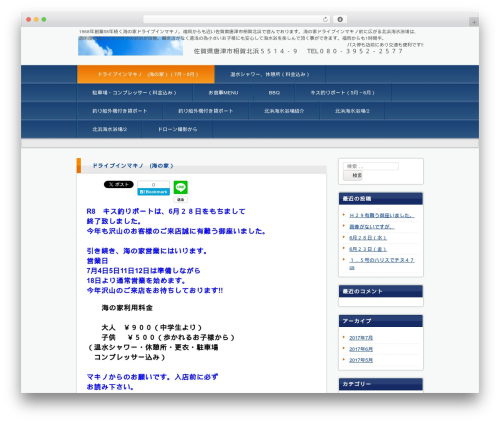Open the 2017年7月 archive link
500x423 pixels.
[x=361, y=338]
